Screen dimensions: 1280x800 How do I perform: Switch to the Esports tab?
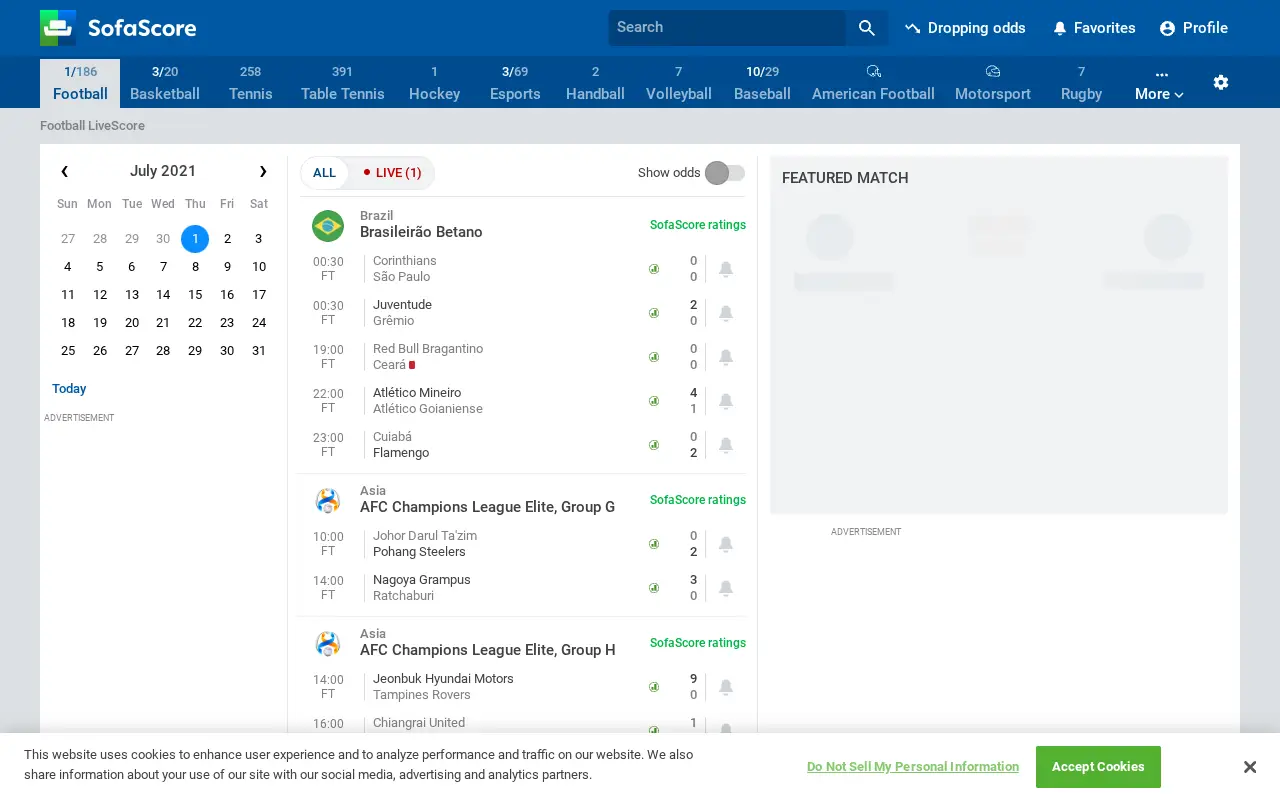pyautogui.click(x=515, y=83)
